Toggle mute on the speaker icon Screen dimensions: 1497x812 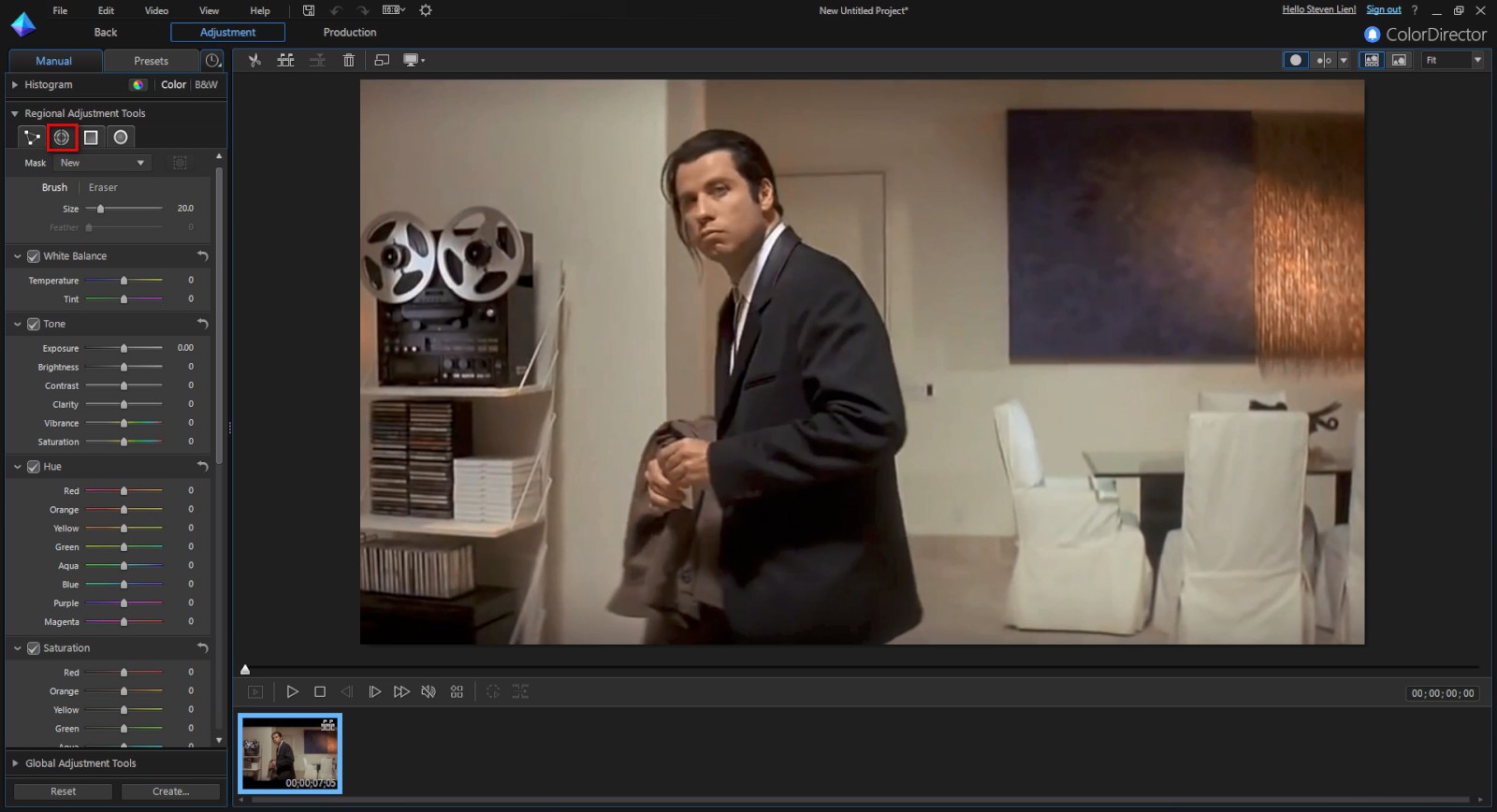[x=429, y=691]
